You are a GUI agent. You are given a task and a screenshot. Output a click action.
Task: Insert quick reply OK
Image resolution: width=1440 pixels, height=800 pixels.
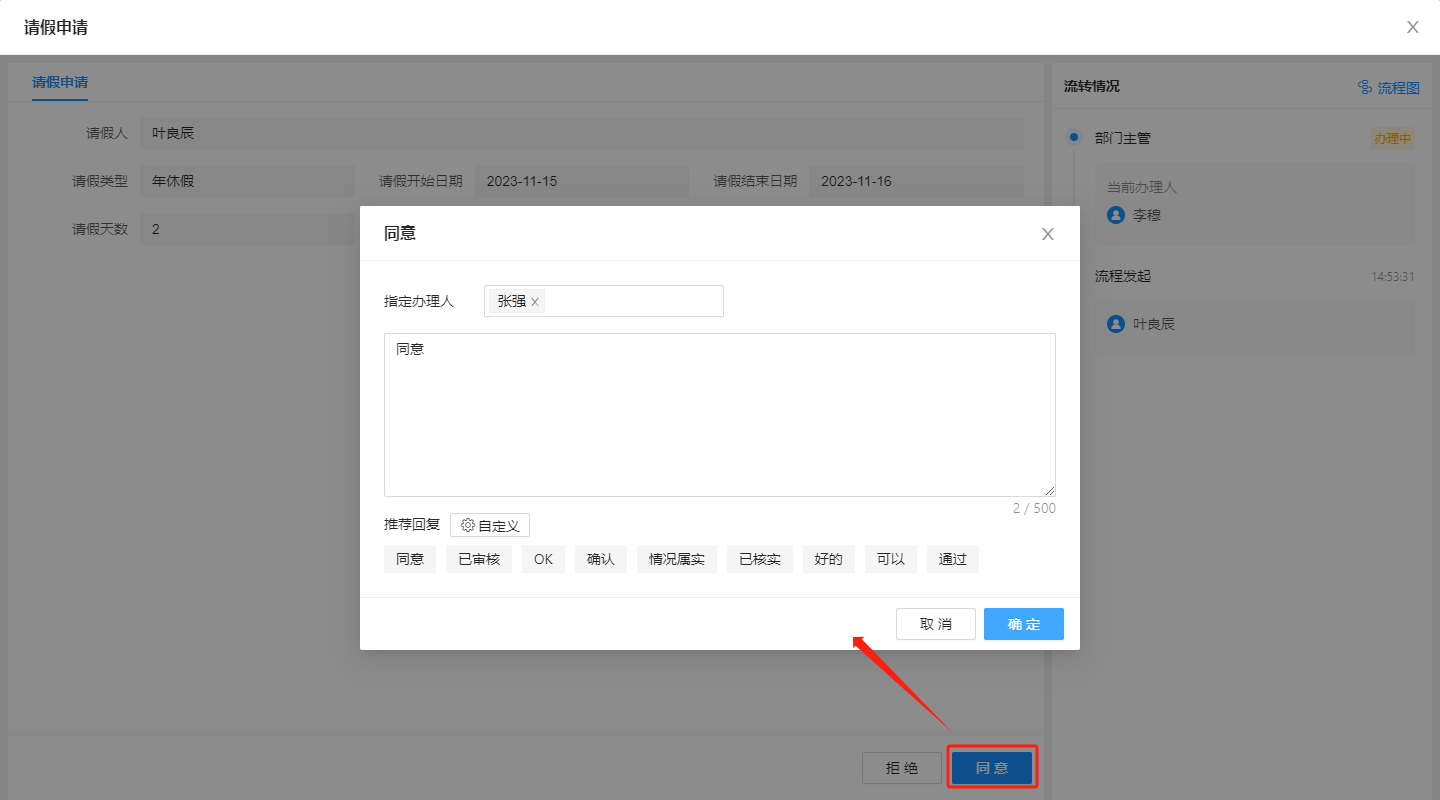[543, 559]
